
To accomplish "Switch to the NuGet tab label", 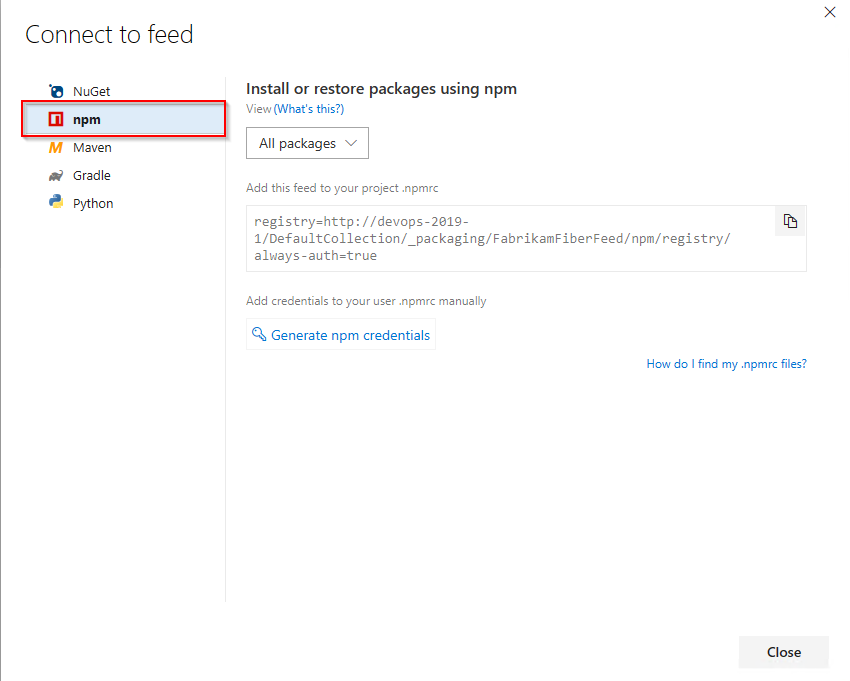I will [x=92, y=91].
